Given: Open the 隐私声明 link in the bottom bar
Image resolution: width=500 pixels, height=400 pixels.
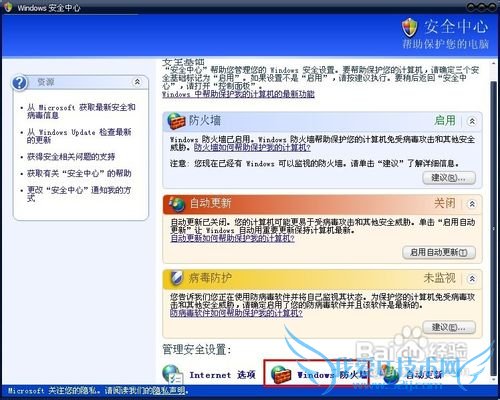Looking at the screenshot, I should pyautogui.click(x=168, y=391).
